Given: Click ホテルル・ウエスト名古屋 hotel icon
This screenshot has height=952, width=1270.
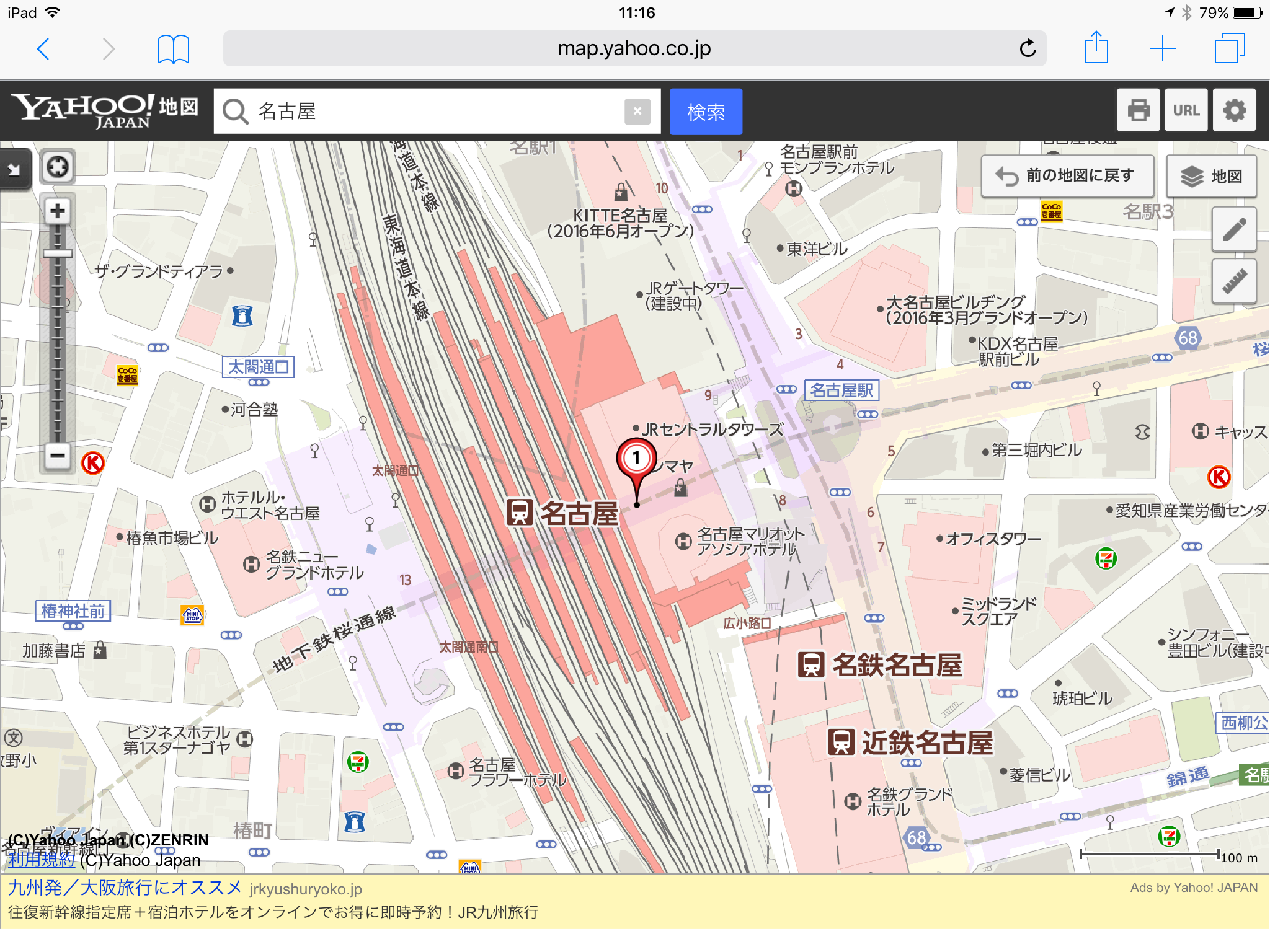Looking at the screenshot, I should click(207, 505).
